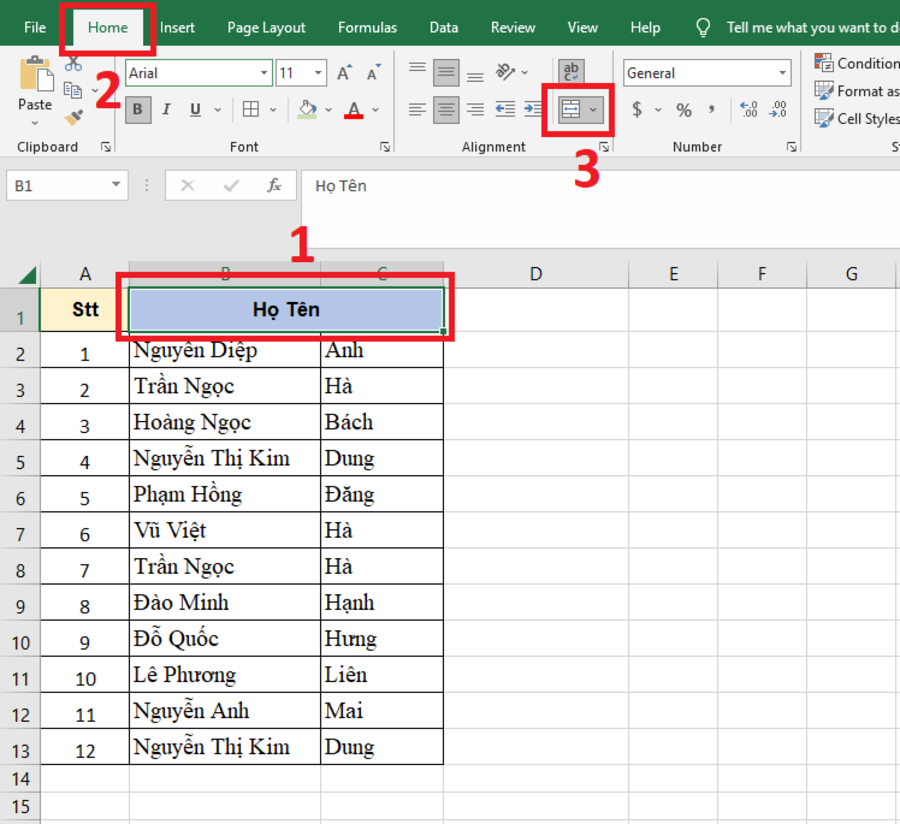900x824 pixels.
Task: Apply fill color bucket
Action: click(307, 109)
